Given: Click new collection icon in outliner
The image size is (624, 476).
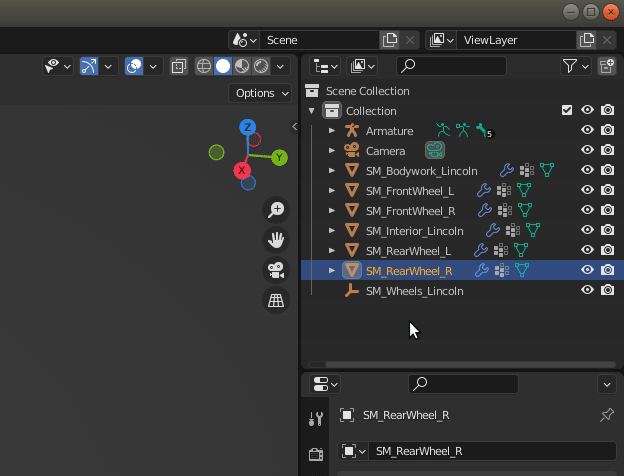Looking at the screenshot, I should [x=606, y=66].
